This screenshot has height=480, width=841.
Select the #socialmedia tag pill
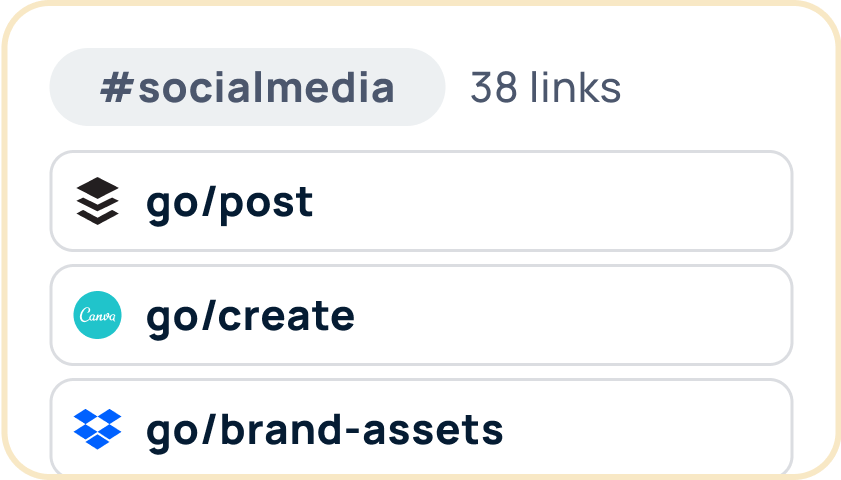coord(246,88)
